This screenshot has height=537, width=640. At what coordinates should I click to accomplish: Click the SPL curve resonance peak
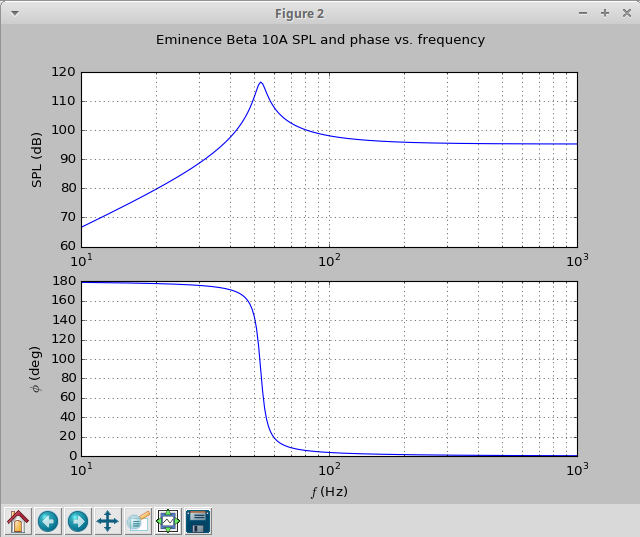(x=261, y=82)
